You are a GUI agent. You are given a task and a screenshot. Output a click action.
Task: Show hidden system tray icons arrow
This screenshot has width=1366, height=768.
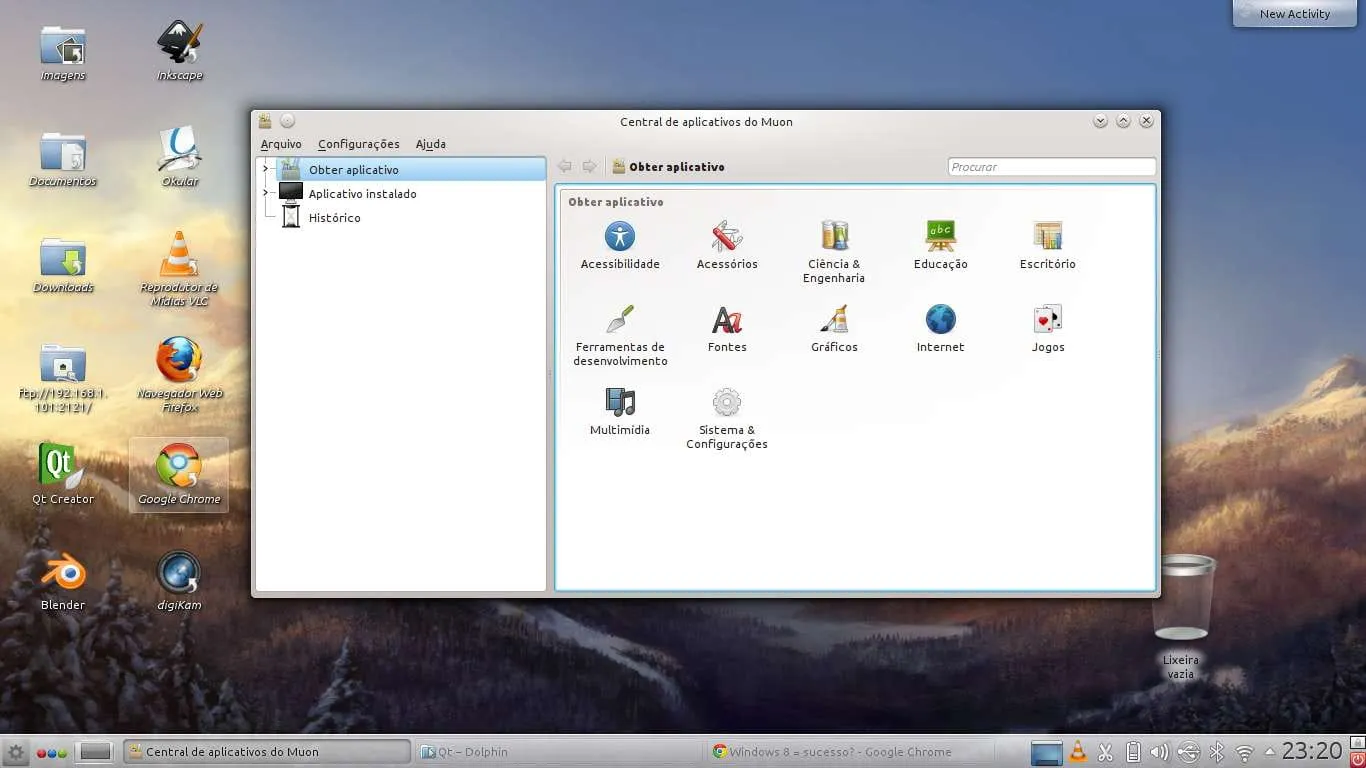coord(1270,751)
